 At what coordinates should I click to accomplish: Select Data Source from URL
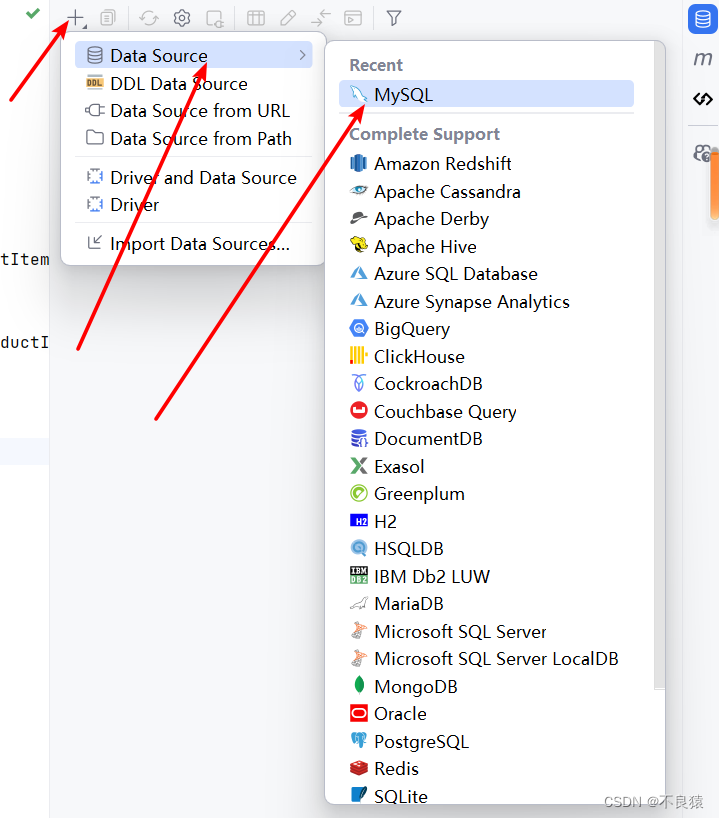(x=194, y=111)
